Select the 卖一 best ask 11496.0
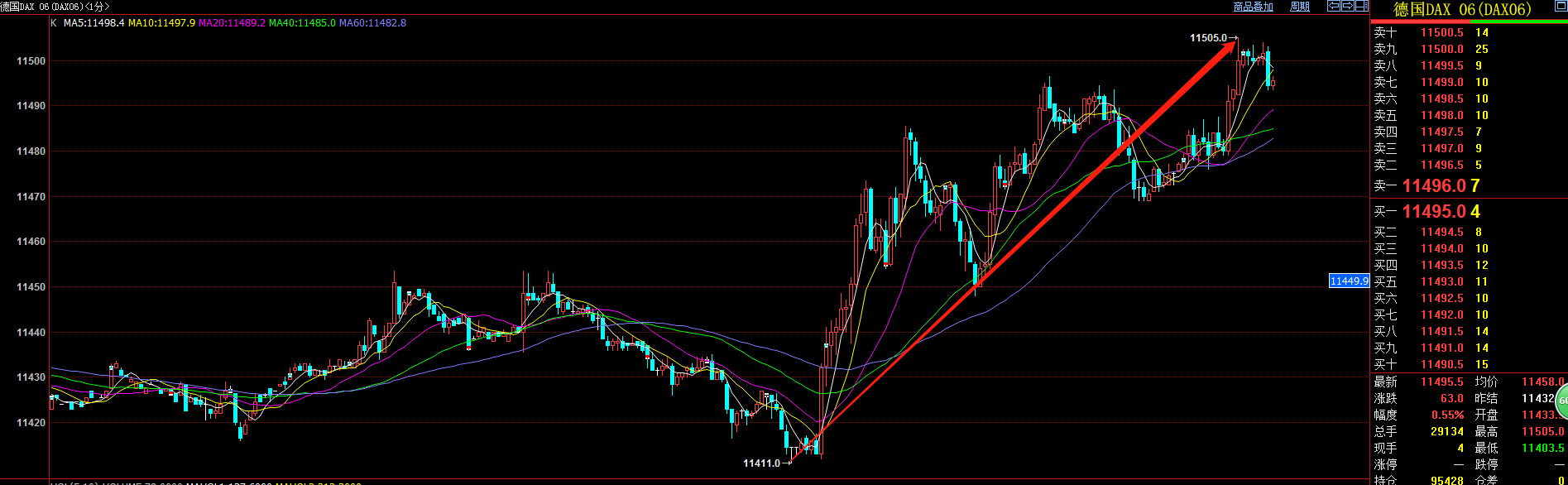This screenshot has width=1568, height=485. tap(1434, 186)
